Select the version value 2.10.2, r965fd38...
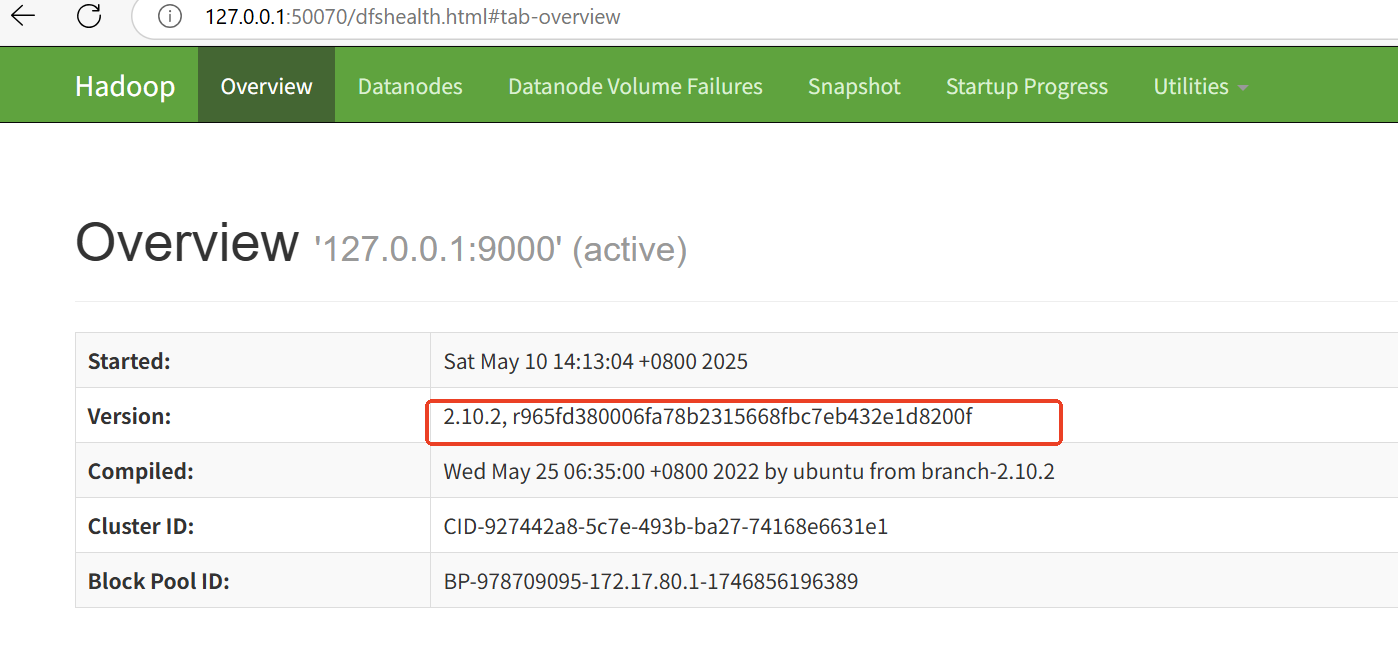 tap(708, 416)
